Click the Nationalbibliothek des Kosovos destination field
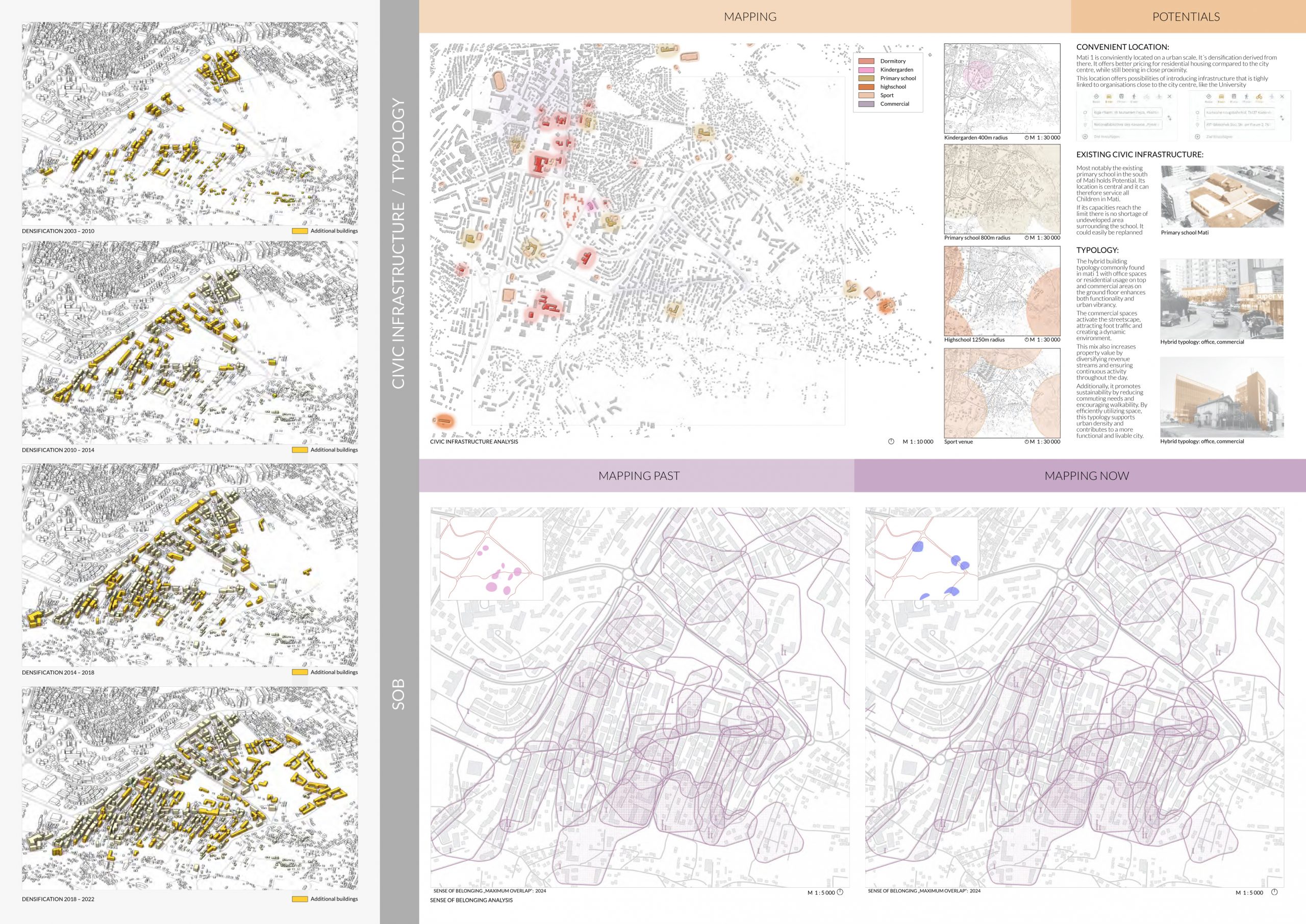The height and width of the screenshot is (924, 1306). click(1127, 124)
